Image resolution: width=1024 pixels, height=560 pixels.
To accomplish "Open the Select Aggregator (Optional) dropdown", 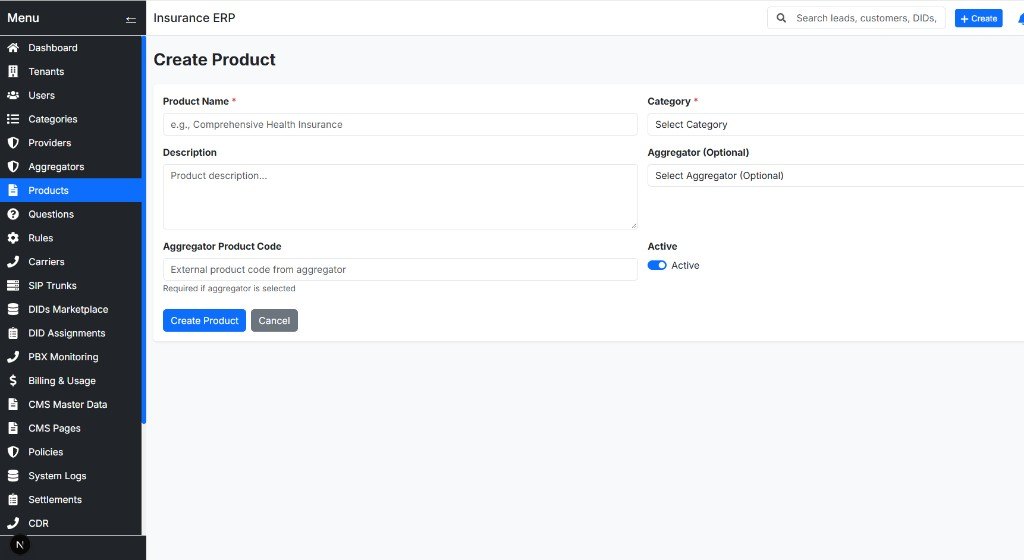I will pyautogui.click(x=835, y=176).
